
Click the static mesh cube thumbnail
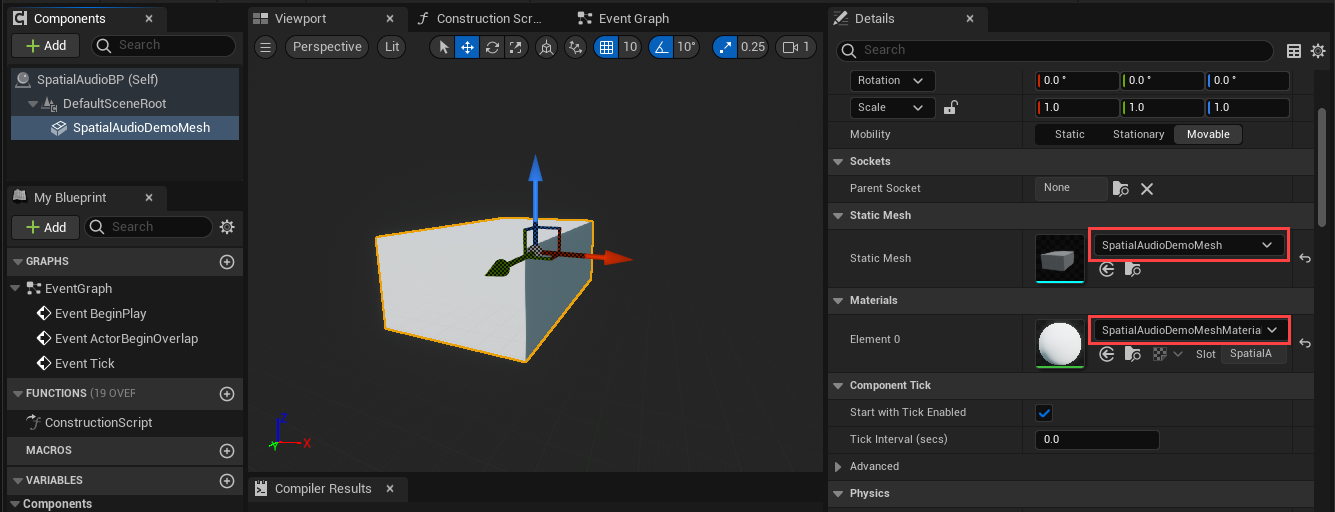pos(1060,259)
